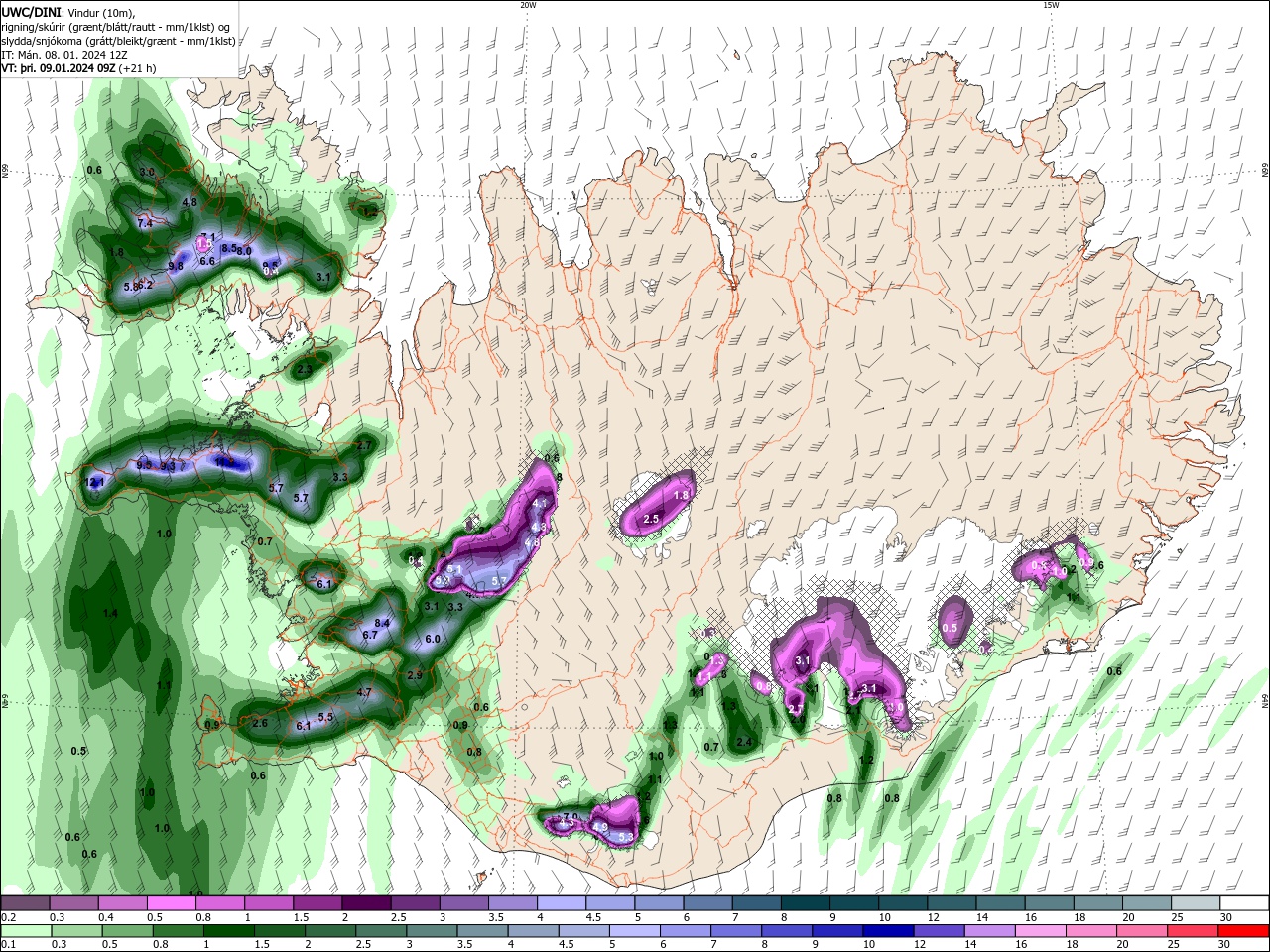Click the medium green 0.5 rain legend swatch
The image size is (1270, 952).
pos(127,931)
